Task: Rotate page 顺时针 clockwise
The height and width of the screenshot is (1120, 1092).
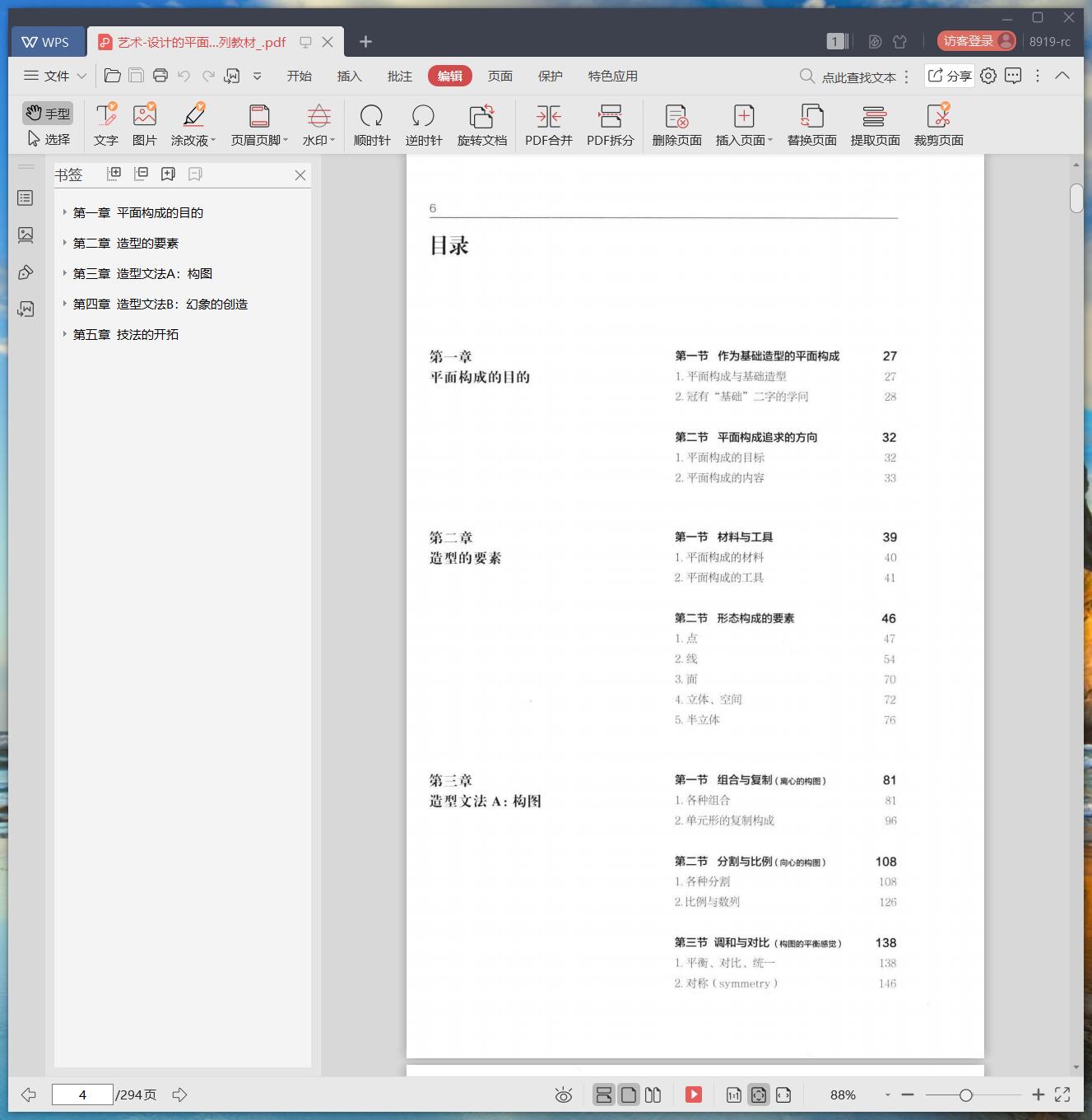Action: point(372,125)
